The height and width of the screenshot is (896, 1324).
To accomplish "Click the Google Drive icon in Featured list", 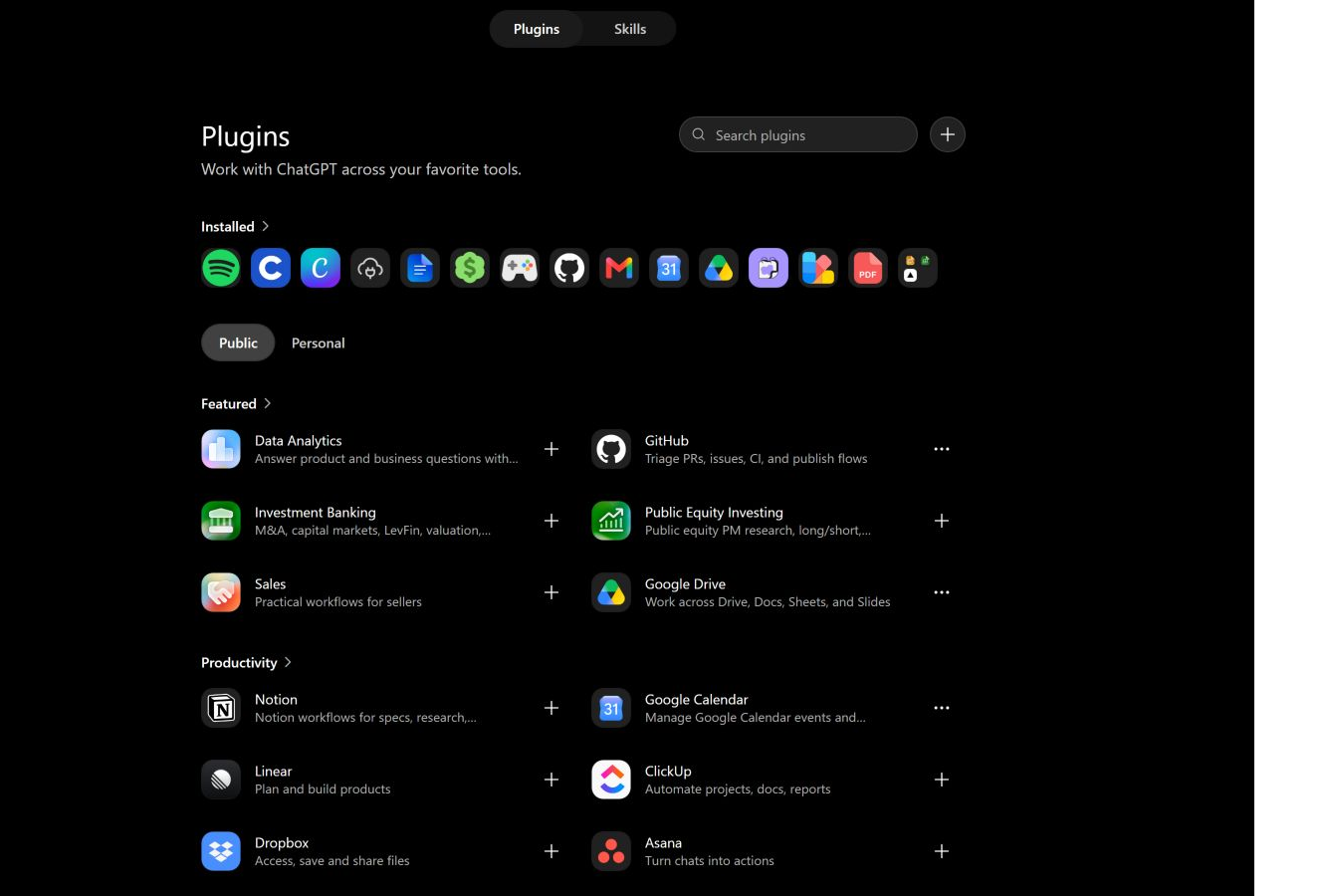I will point(611,592).
